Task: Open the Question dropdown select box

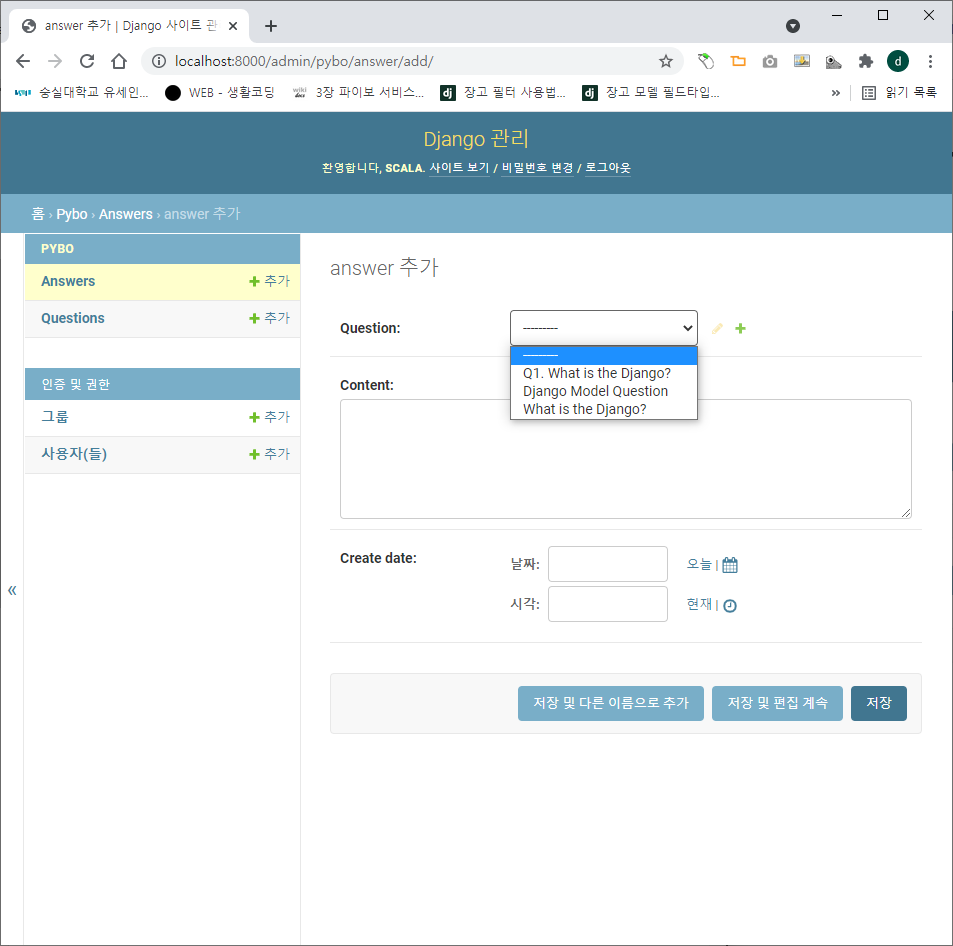Action: 604,328
